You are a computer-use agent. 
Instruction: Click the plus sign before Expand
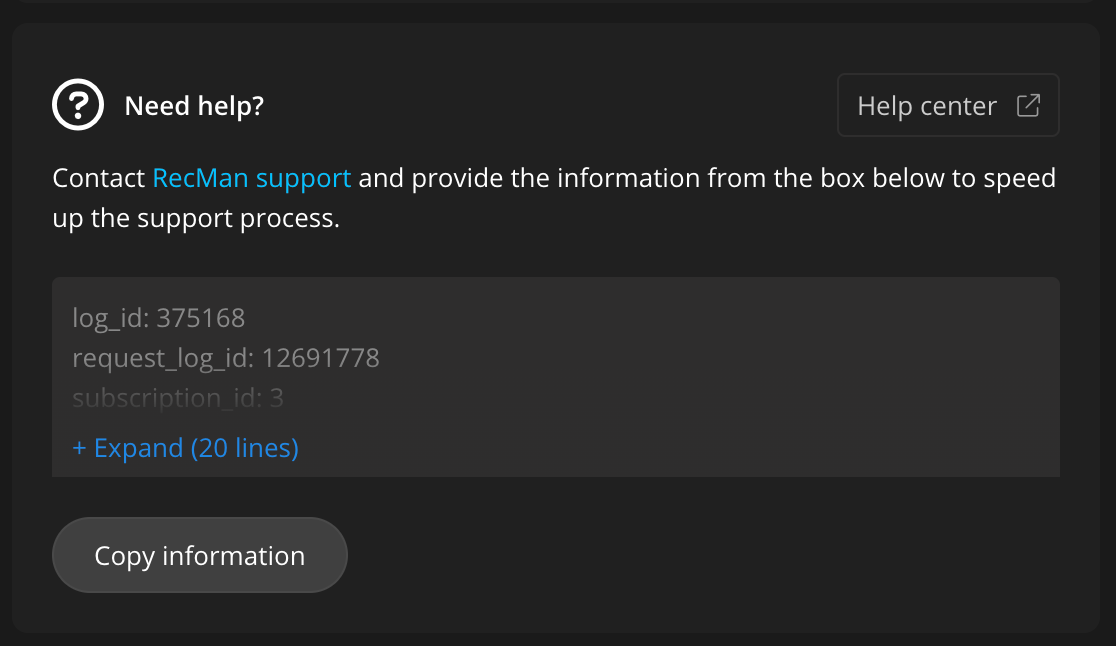pyautogui.click(x=80, y=448)
